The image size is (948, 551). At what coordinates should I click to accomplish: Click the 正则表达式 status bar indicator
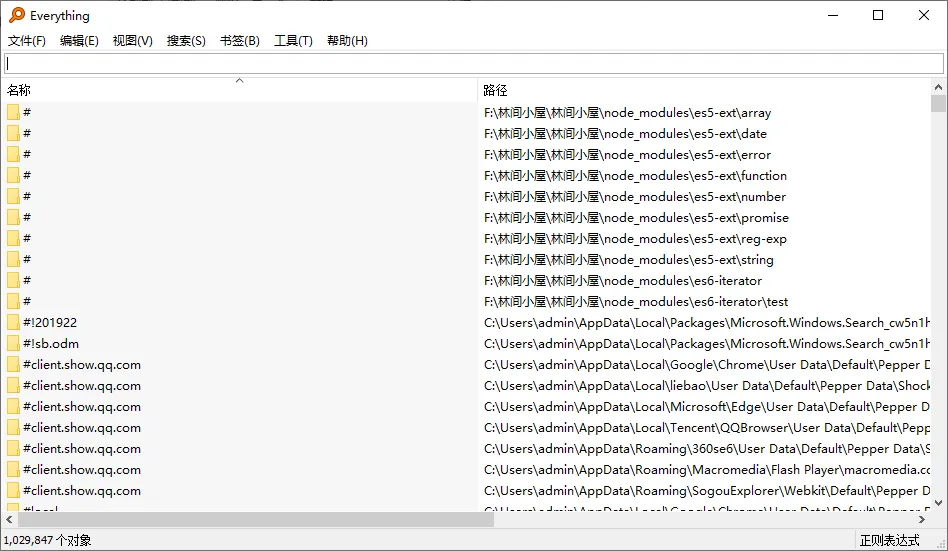coord(889,540)
